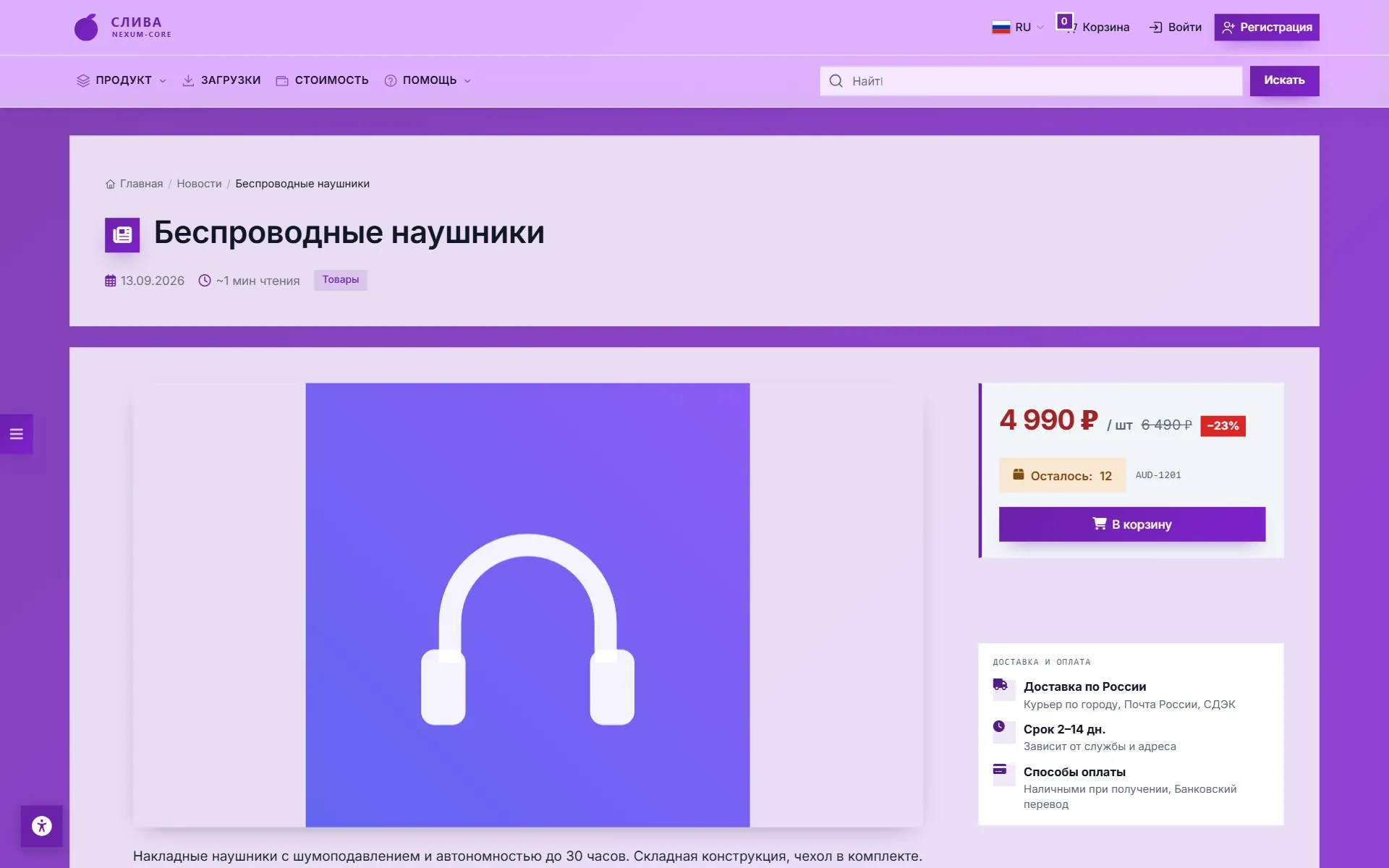Open the Загрузки menu item
This screenshot has width=1389, height=868.
coord(221,80)
